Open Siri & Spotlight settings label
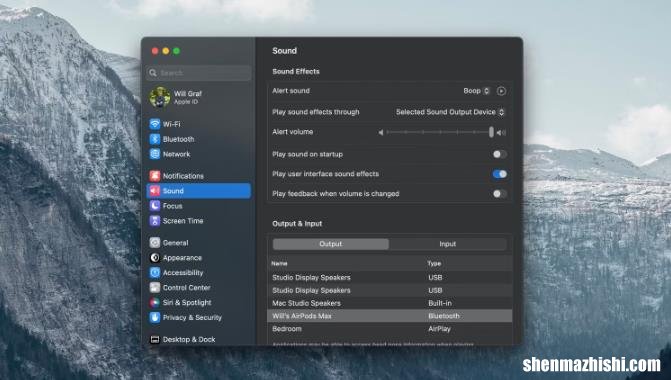671x380 pixels. pyautogui.click(x=187, y=303)
